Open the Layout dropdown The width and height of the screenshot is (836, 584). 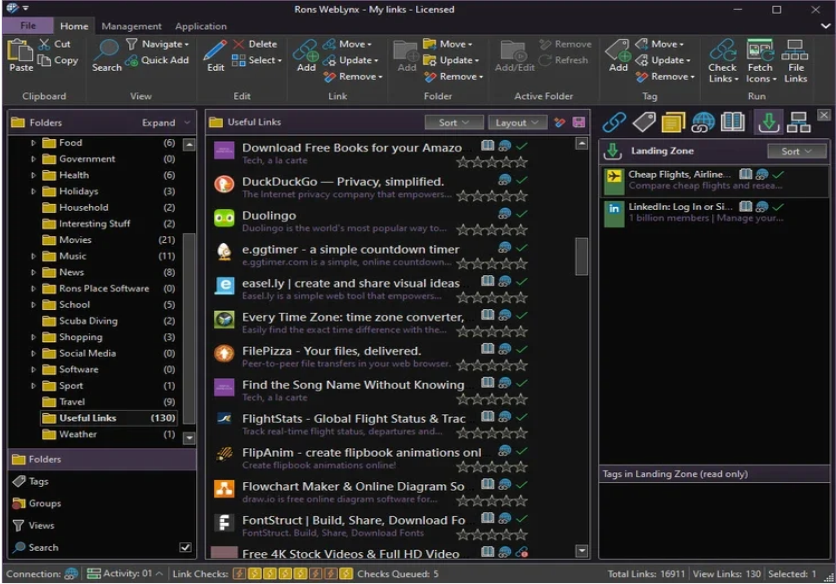click(517, 123)
